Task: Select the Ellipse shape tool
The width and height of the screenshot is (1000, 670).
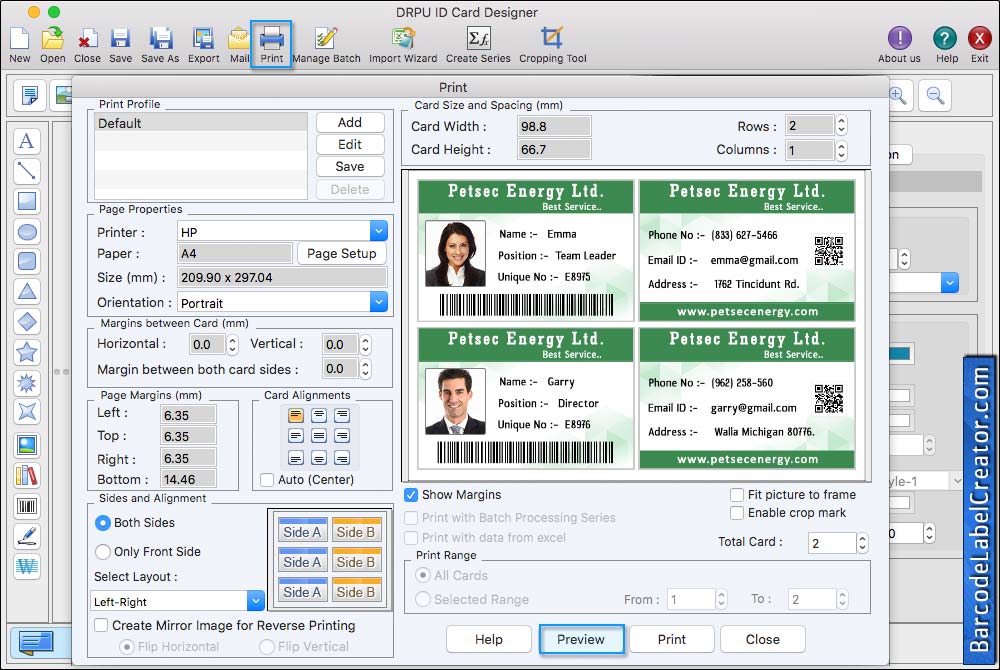Action: (27, 232)
